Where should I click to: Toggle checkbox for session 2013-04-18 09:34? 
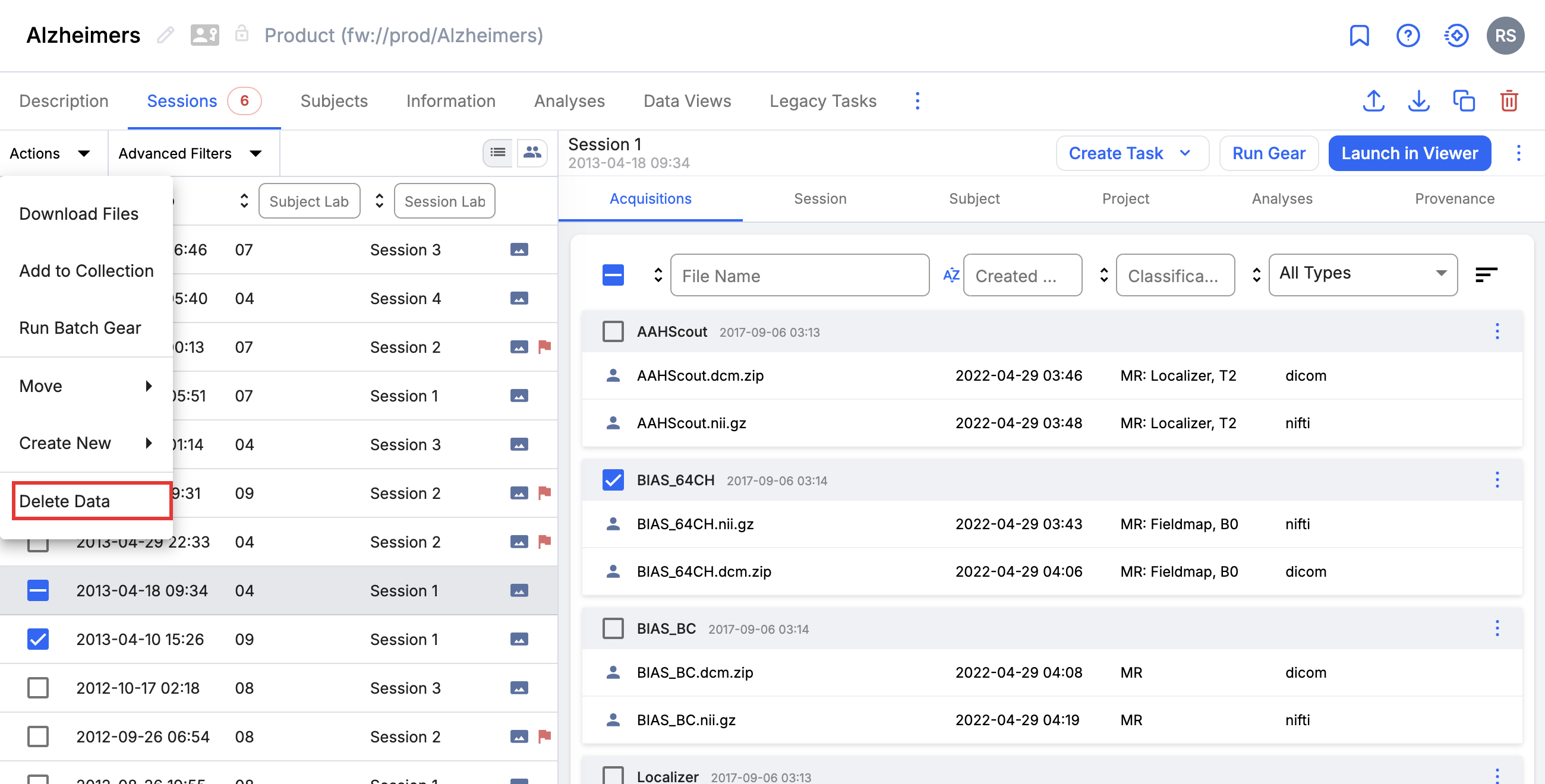(38, 590)
